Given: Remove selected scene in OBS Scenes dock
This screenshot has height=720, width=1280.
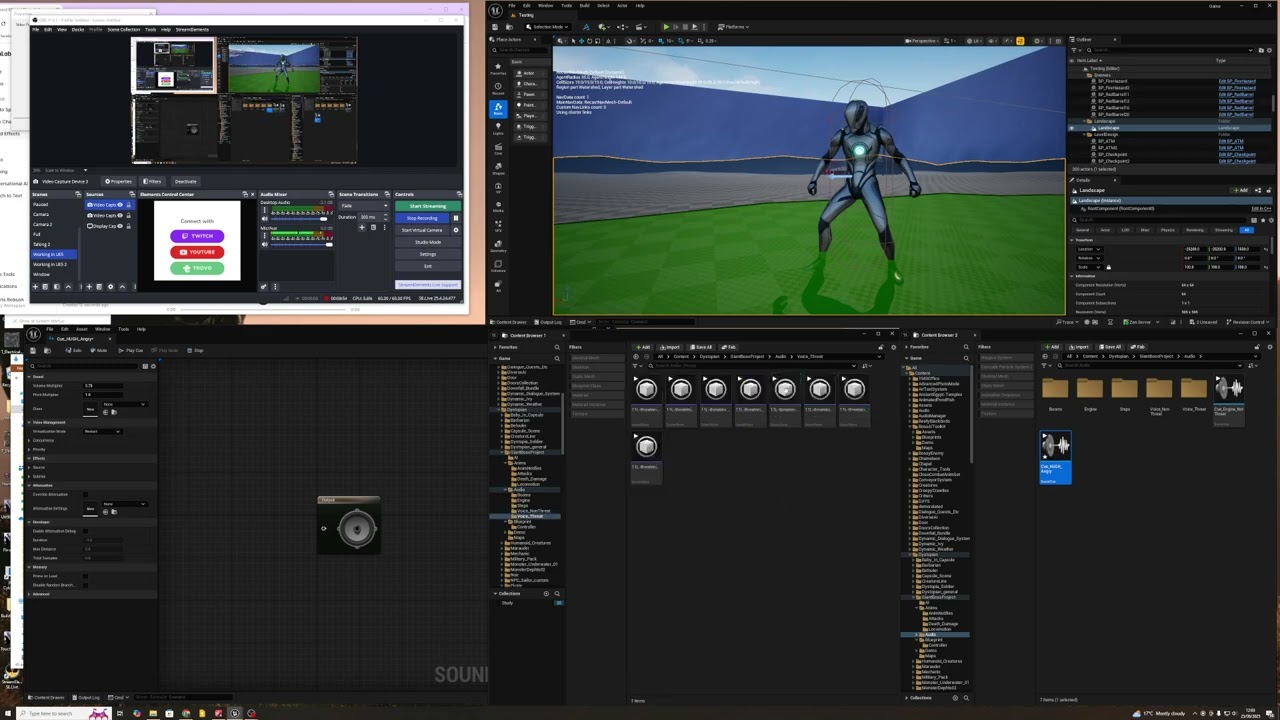Looking at the screenshot, I should pos(45,287).
